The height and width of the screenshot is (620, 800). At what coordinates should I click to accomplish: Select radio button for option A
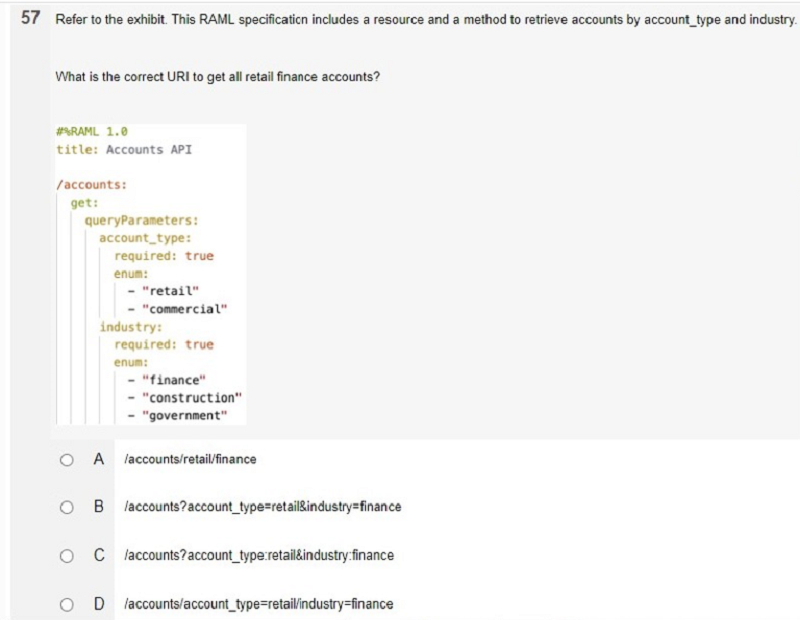click(66, 460)
